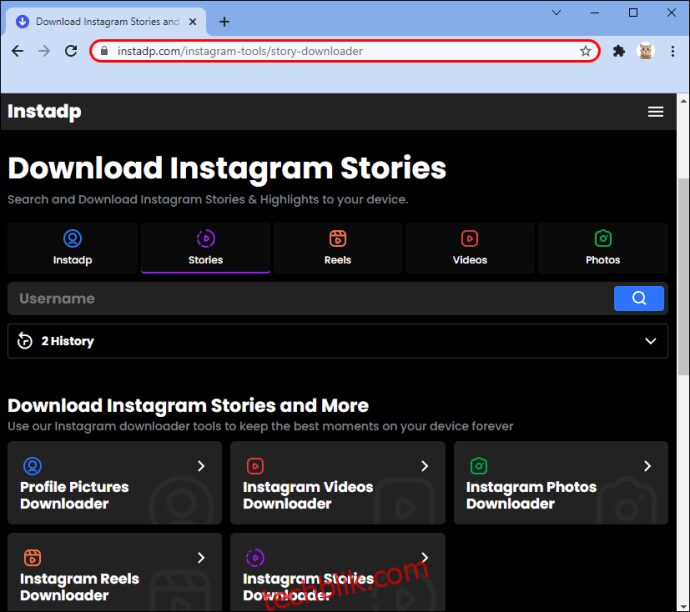Click the Download Instagram Stories heading
The width and height of the screenshot is (690, 612).
click(227, 168)
